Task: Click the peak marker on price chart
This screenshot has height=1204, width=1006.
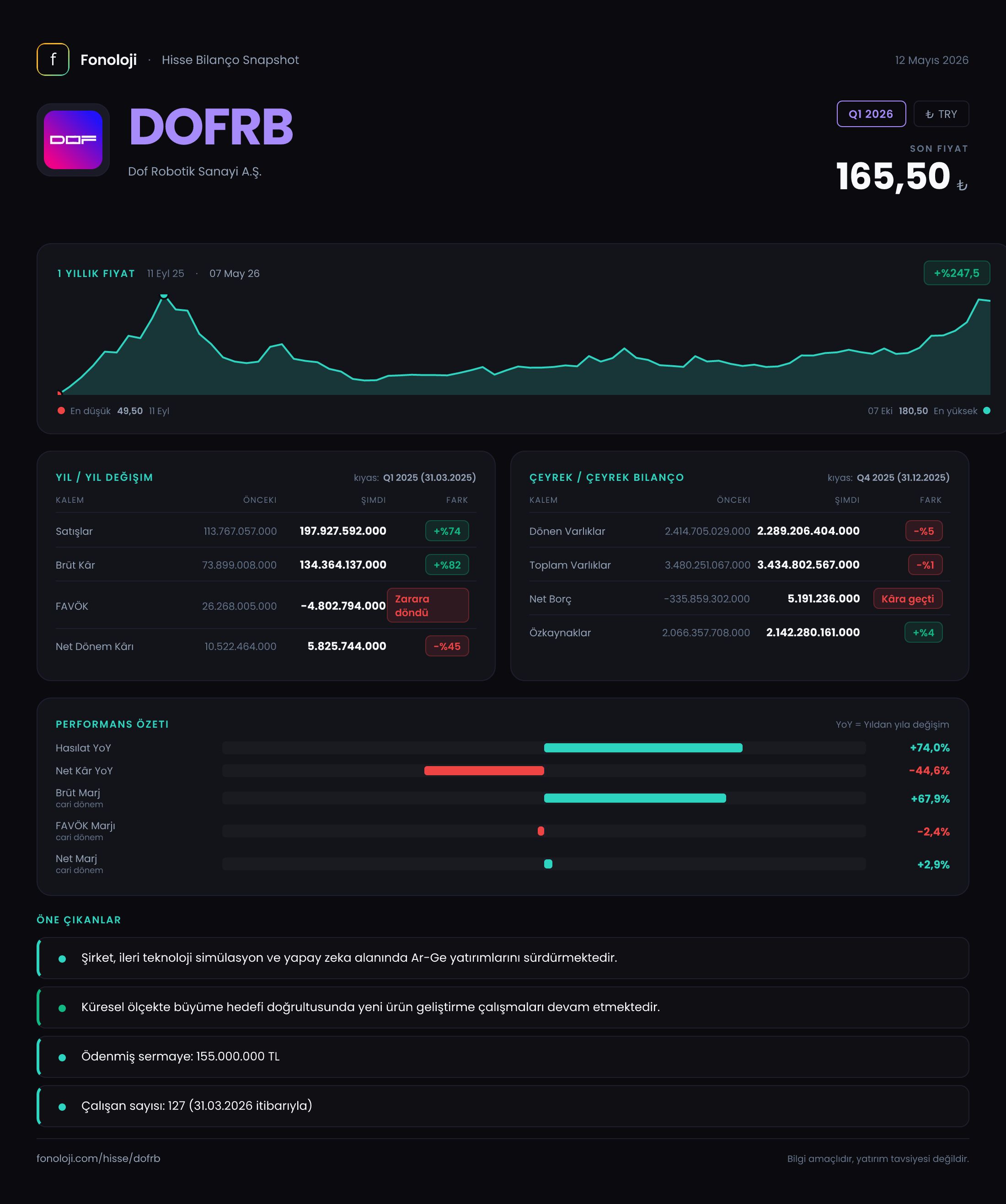Action: pyautogui.click(x=164, y=296)
